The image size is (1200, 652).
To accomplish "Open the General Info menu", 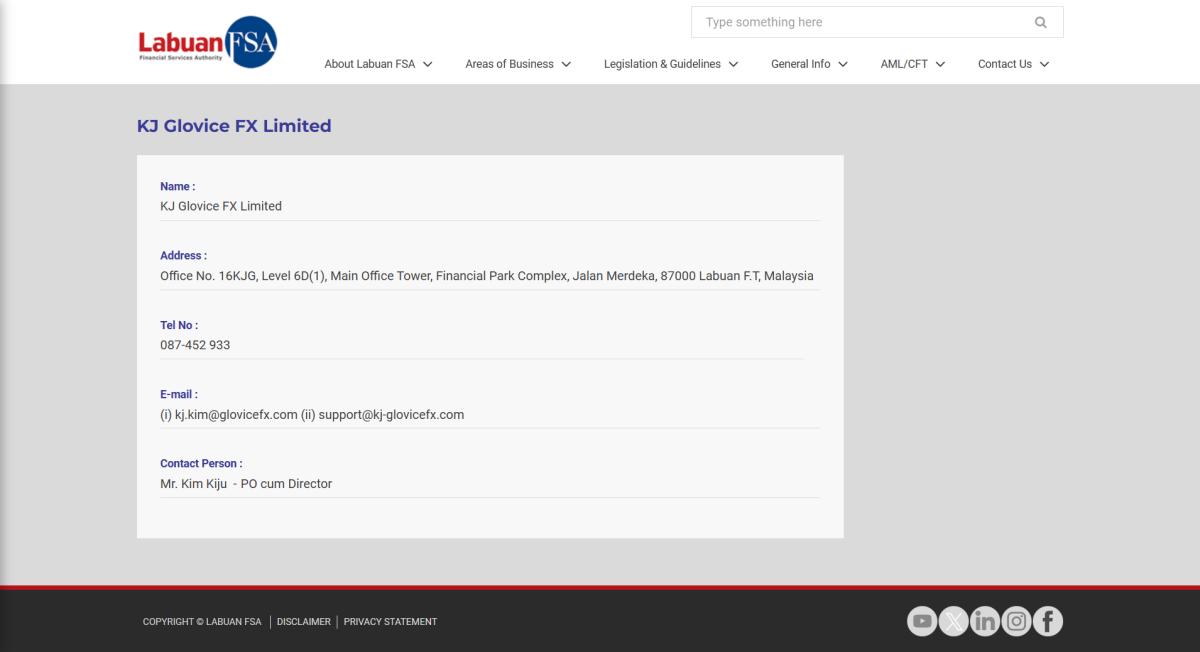I will click(x=801, y=64).
